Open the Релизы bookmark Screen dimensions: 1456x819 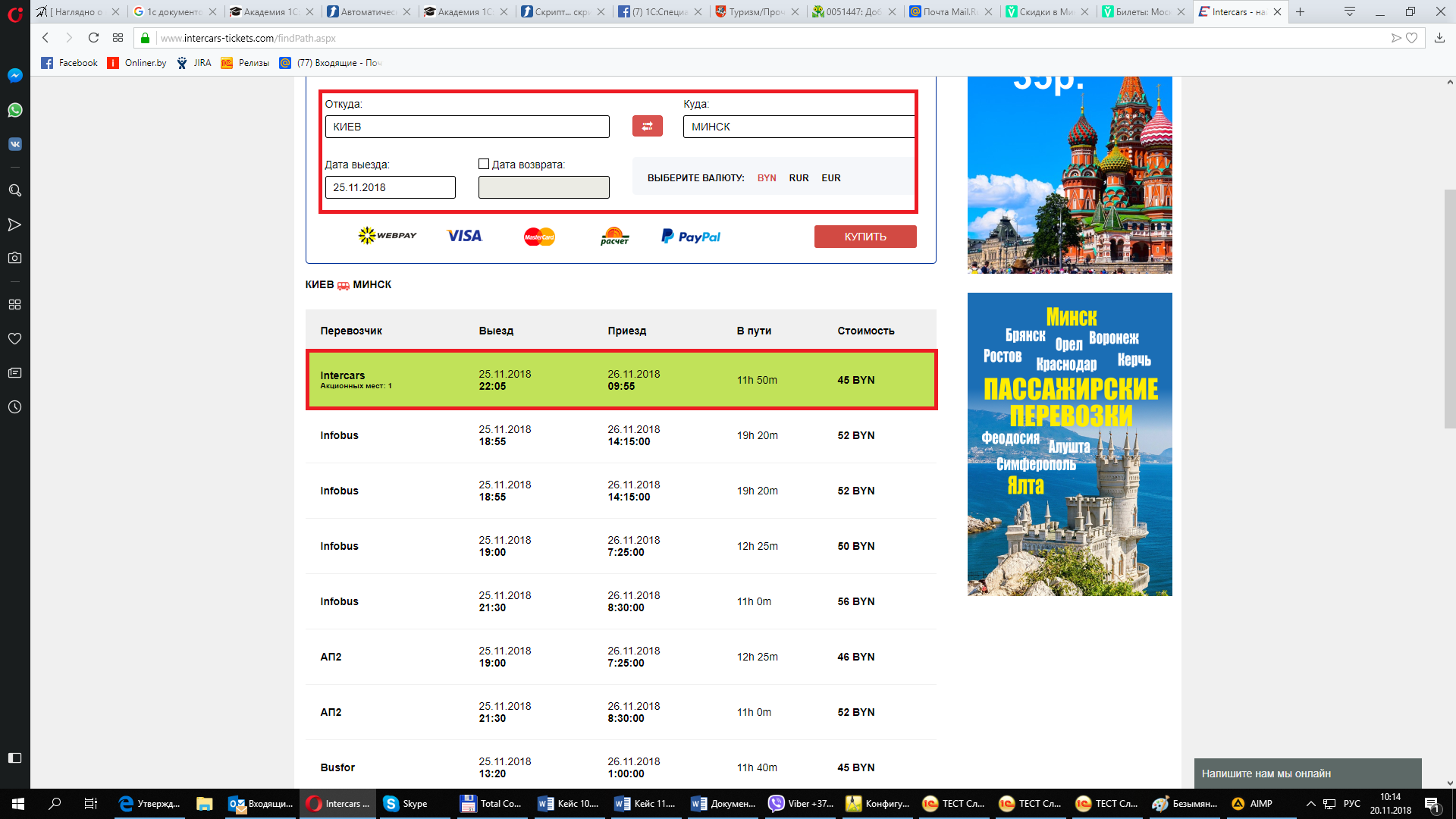tap(245, 63)
